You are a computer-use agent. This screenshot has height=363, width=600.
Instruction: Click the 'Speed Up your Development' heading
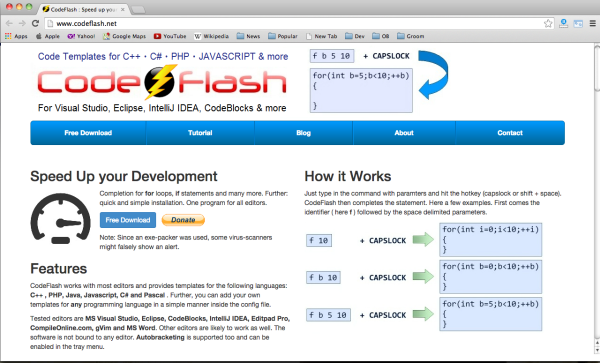point(124,176)
